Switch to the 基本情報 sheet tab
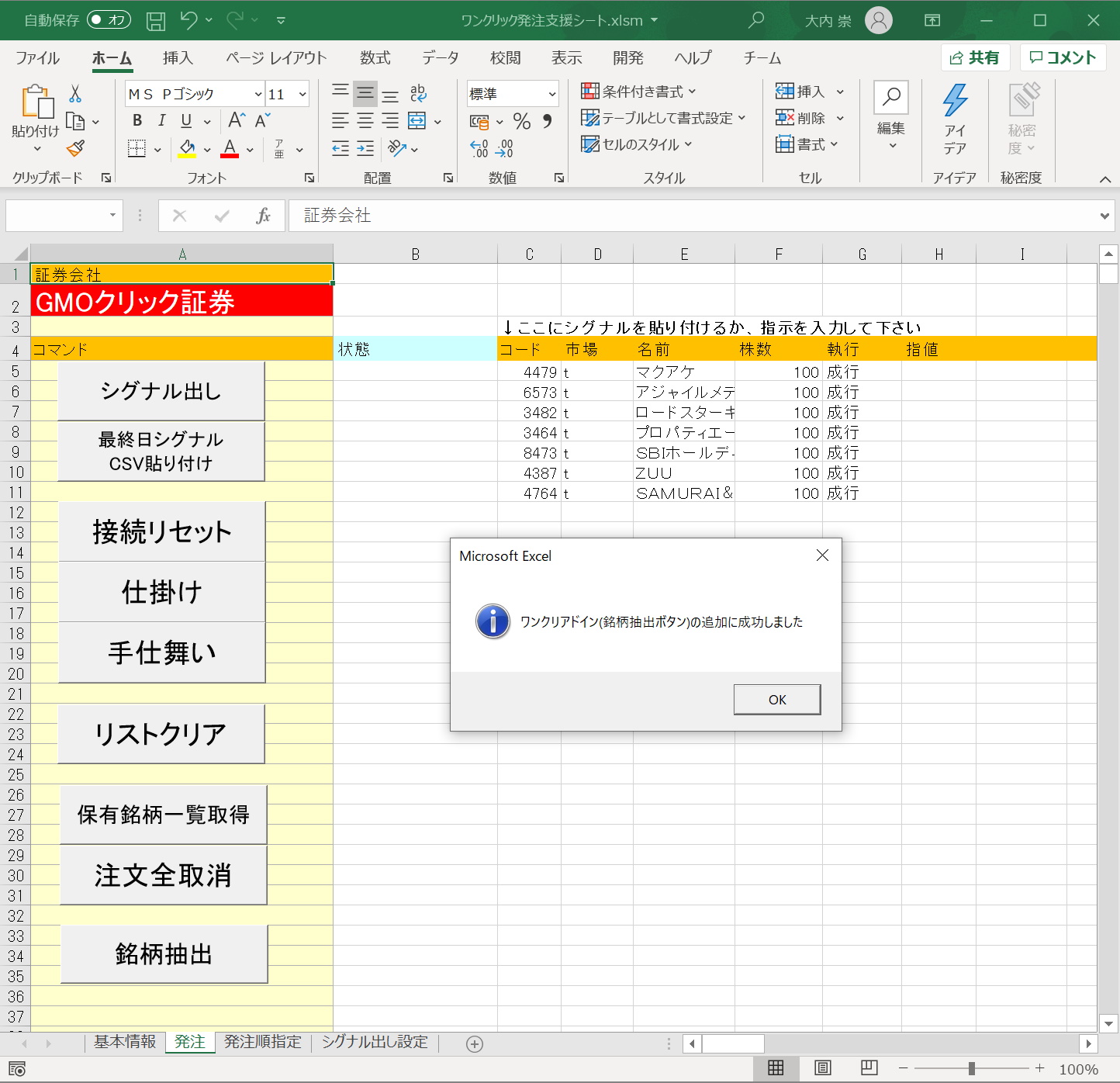 125,1042
